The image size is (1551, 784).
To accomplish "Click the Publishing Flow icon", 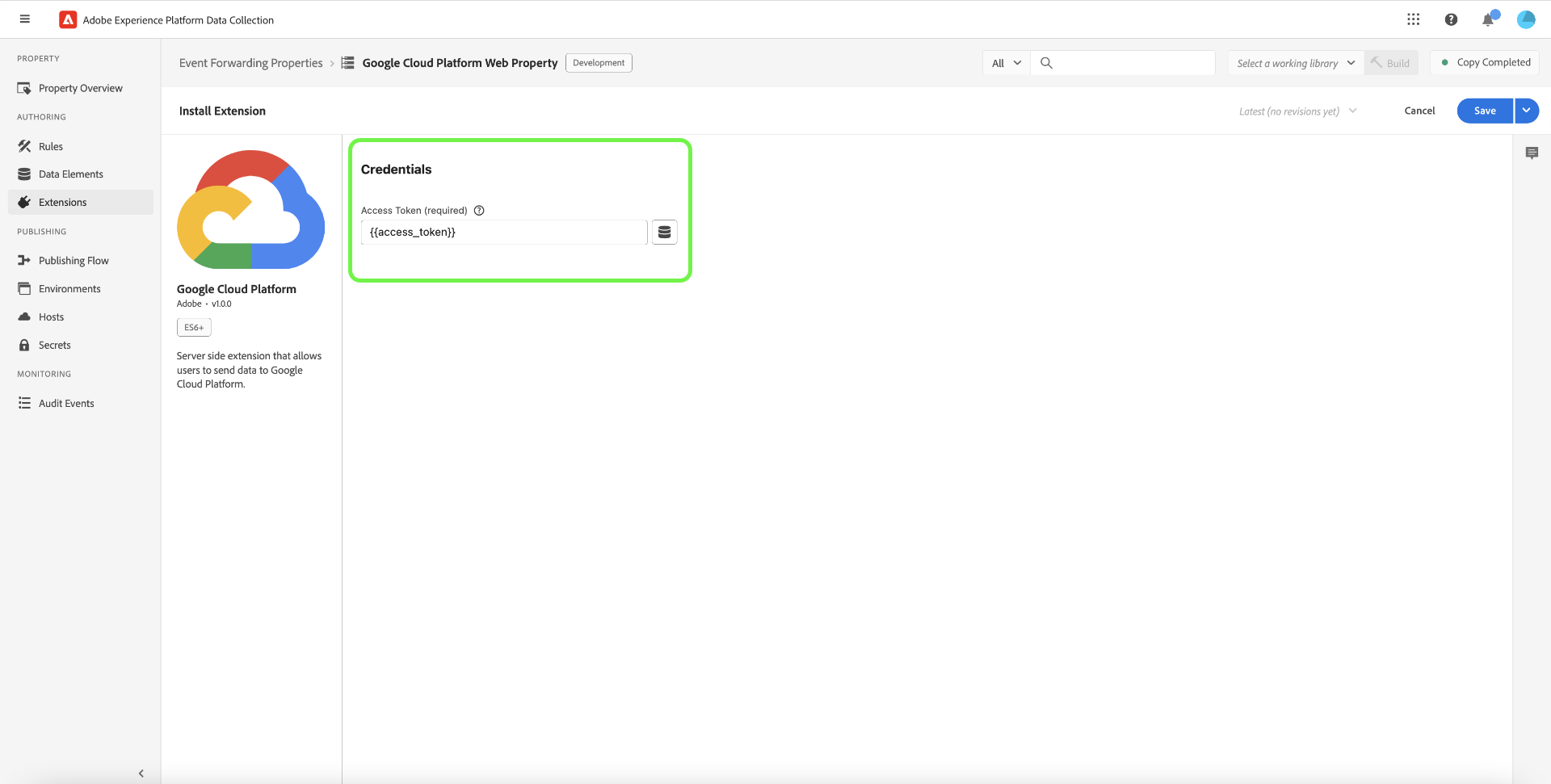I will pos(24,260).
